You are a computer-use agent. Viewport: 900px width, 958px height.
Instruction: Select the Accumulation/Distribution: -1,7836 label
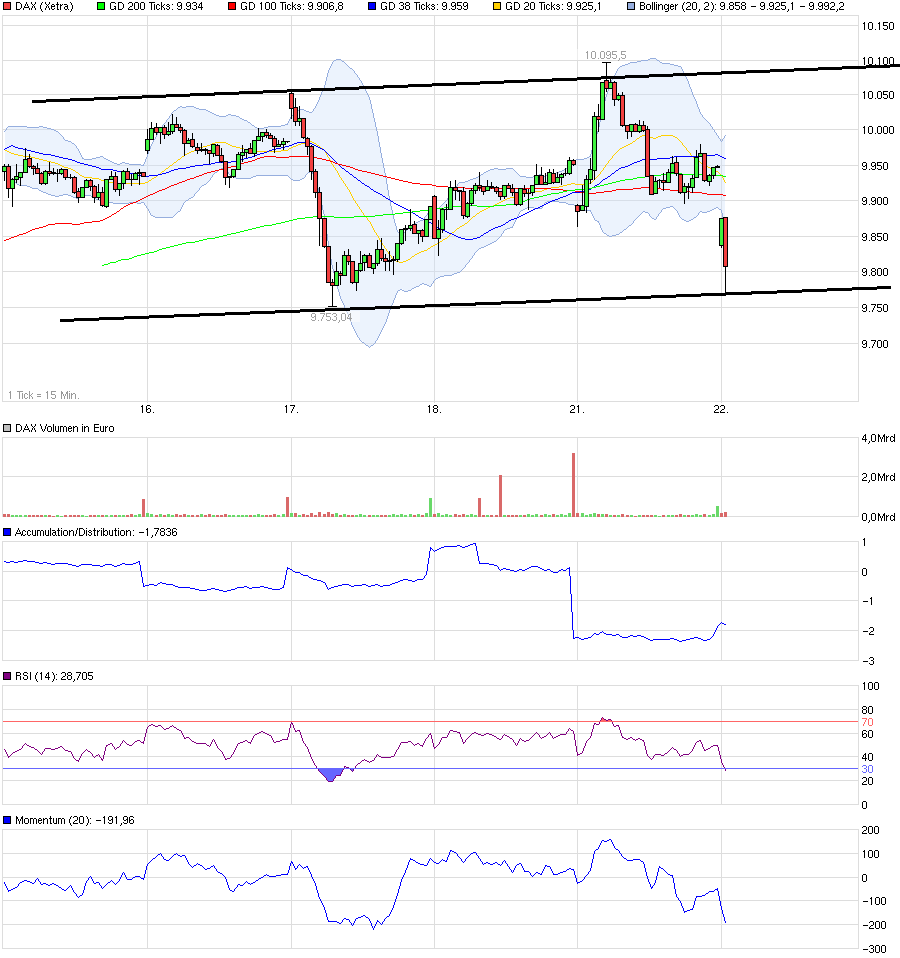click(x=96, y=532)
